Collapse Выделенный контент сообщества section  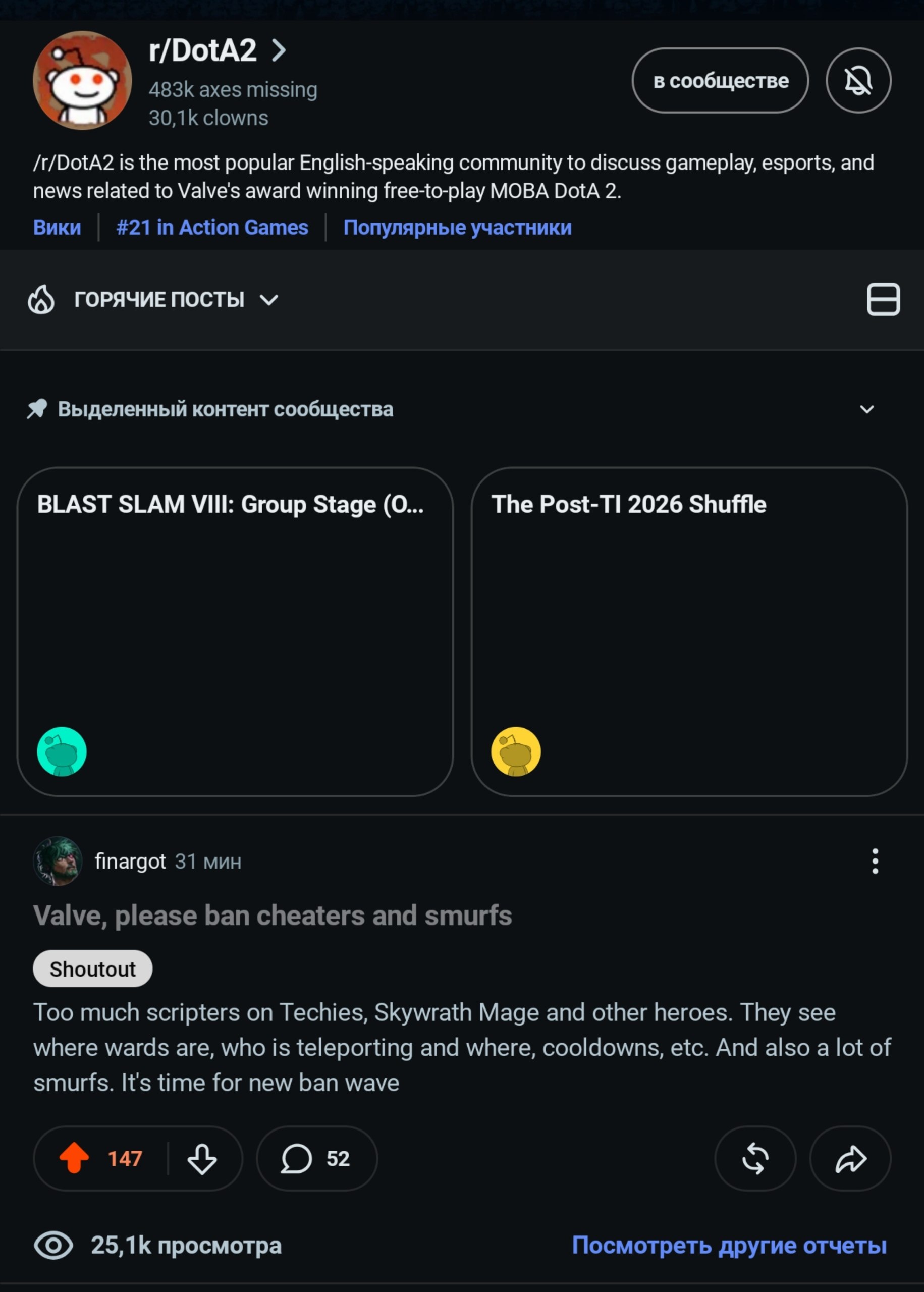tap(866, 409)
